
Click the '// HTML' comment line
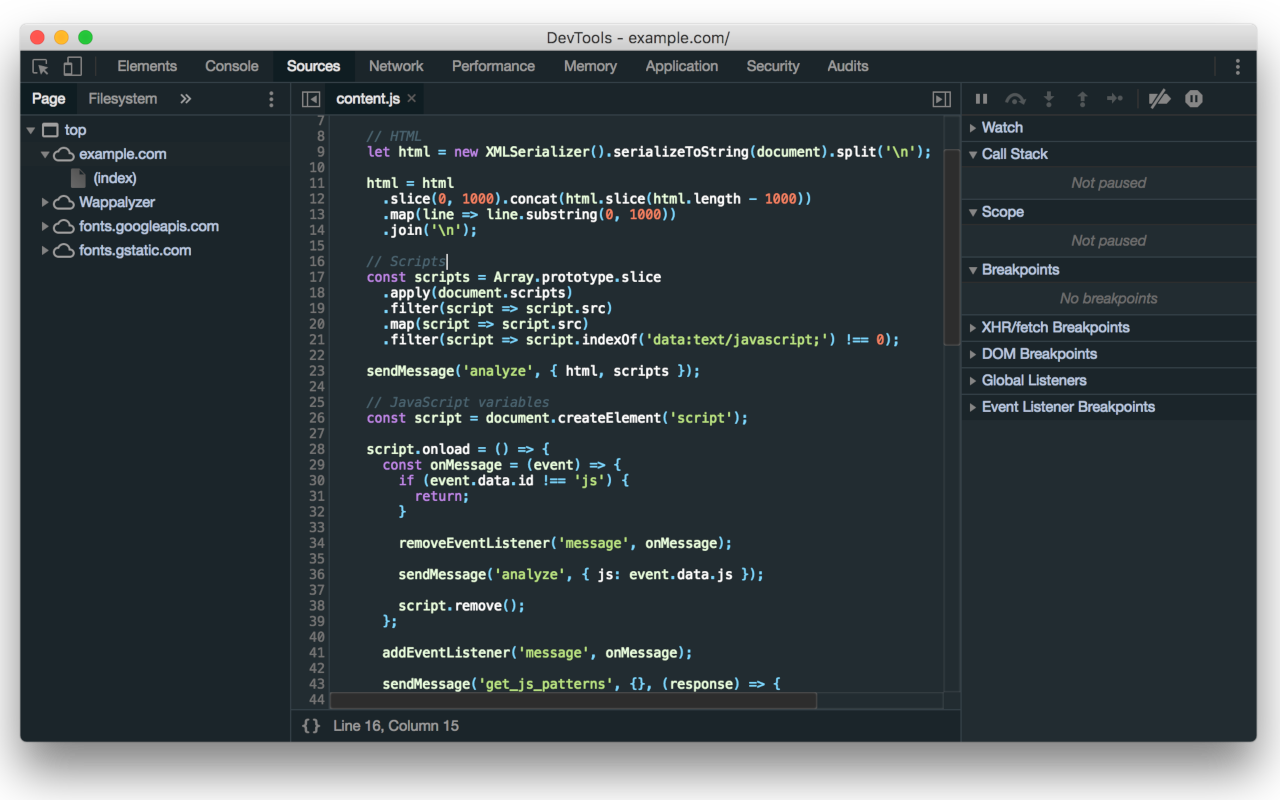tap(394, 136)
